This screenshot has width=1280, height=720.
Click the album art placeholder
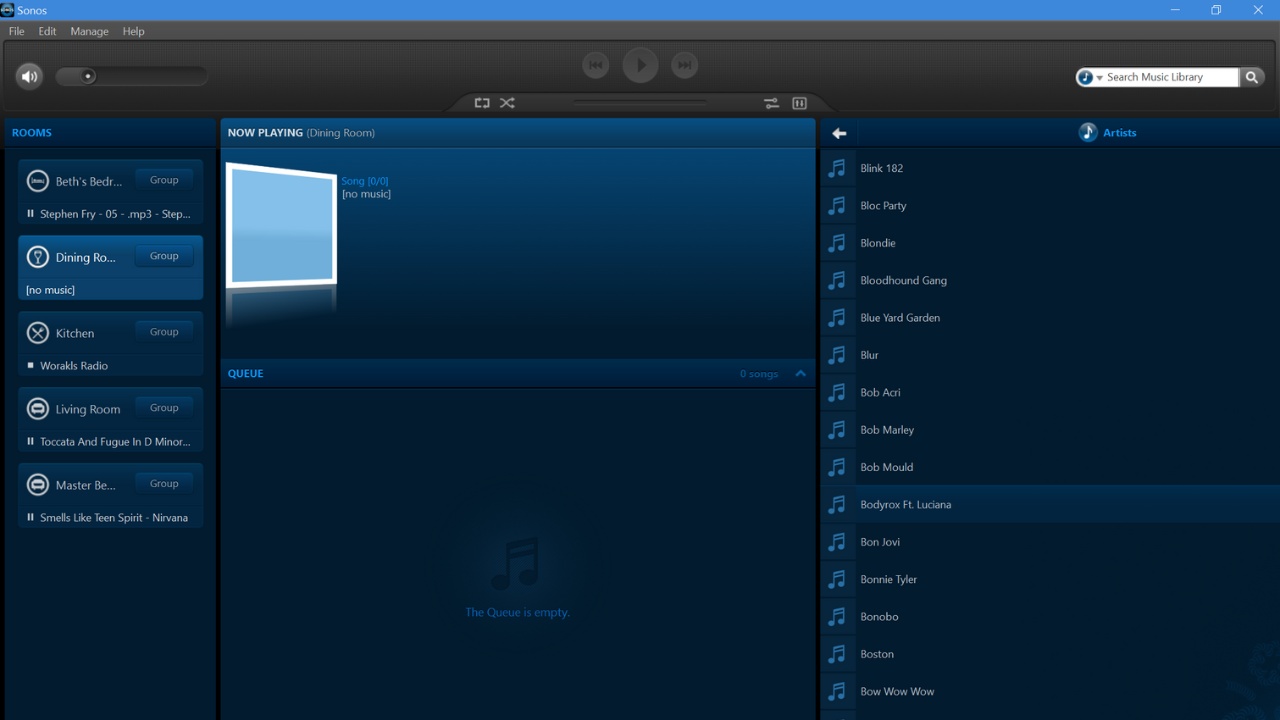(283, 227)
